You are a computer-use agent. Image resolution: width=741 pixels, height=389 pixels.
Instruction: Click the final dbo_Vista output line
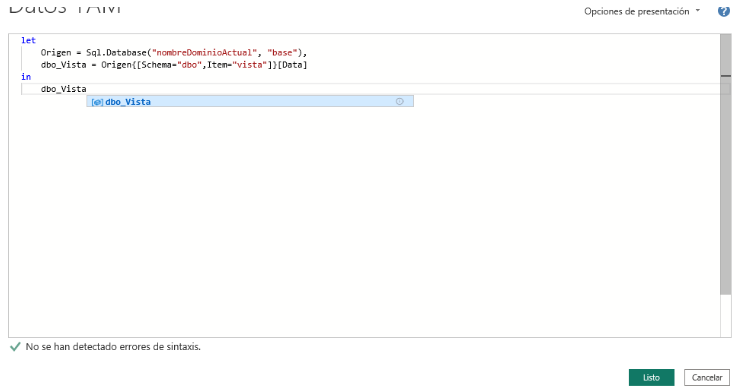[x=63, y=89]
